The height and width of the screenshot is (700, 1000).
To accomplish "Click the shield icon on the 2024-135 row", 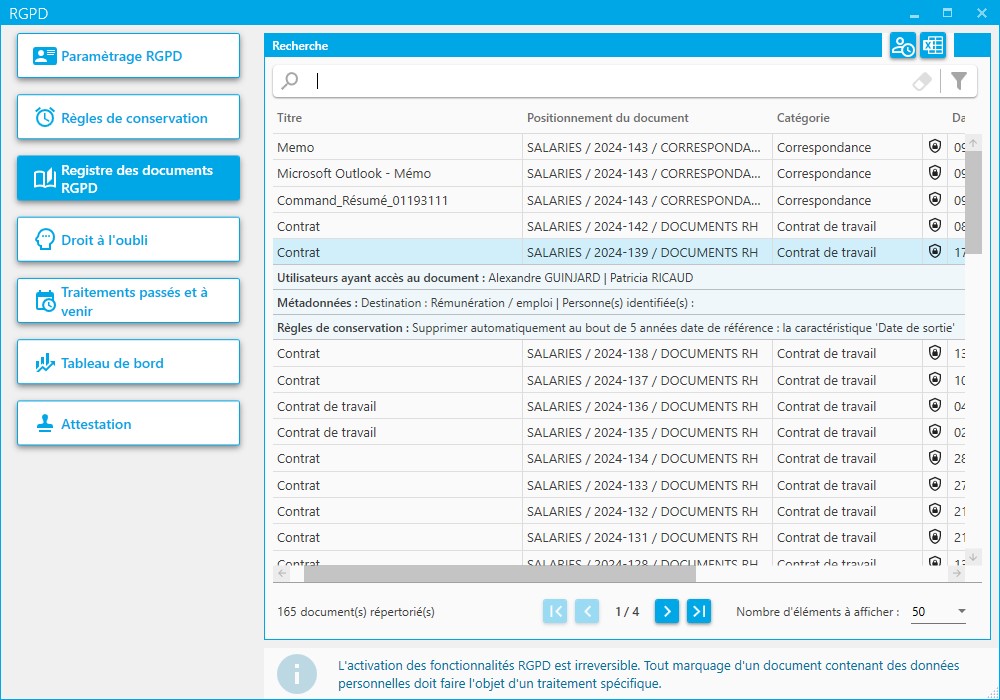I will [x=935, y=432].
